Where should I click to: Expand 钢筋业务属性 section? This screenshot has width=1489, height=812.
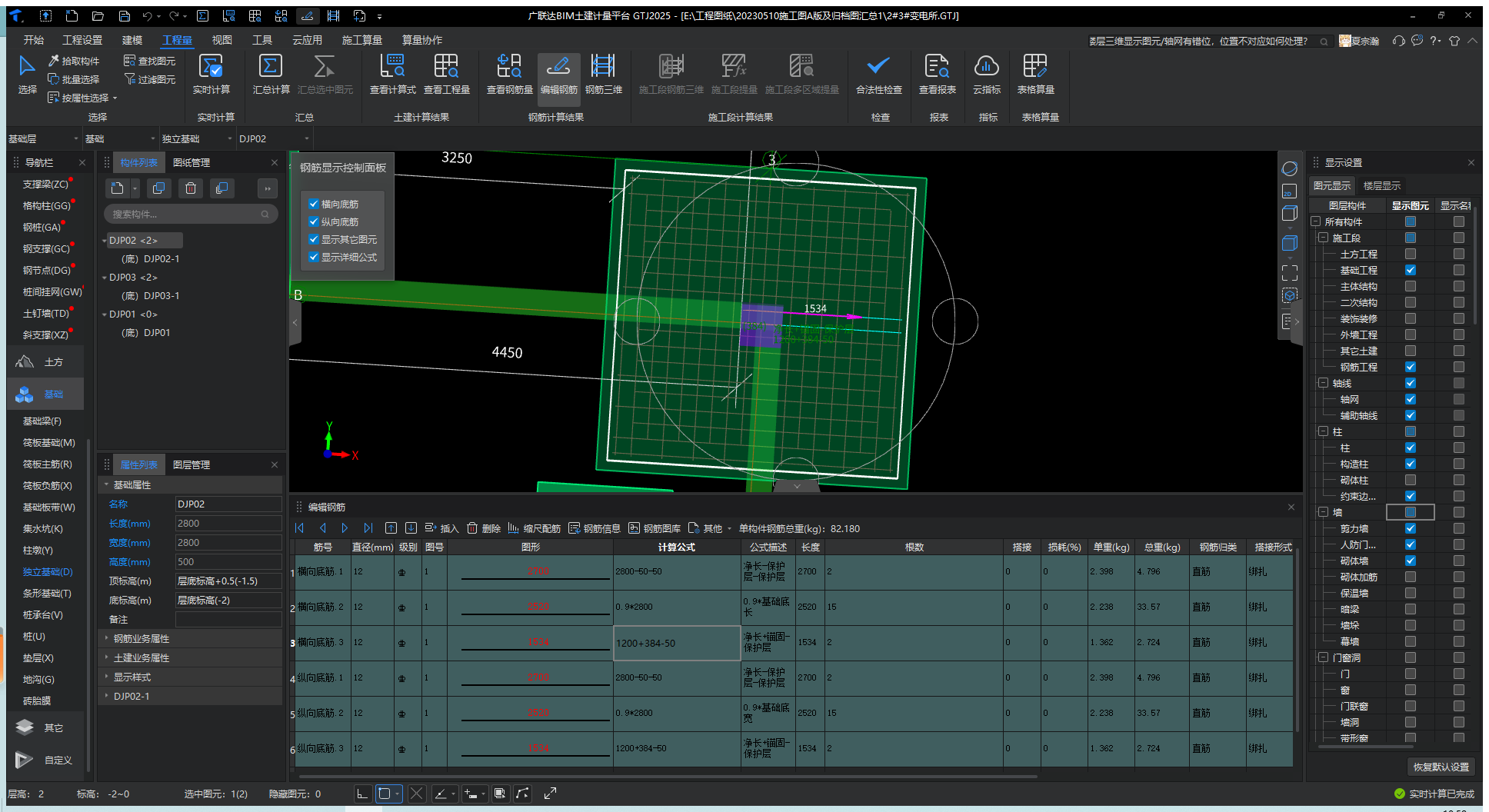pos(106,638)
